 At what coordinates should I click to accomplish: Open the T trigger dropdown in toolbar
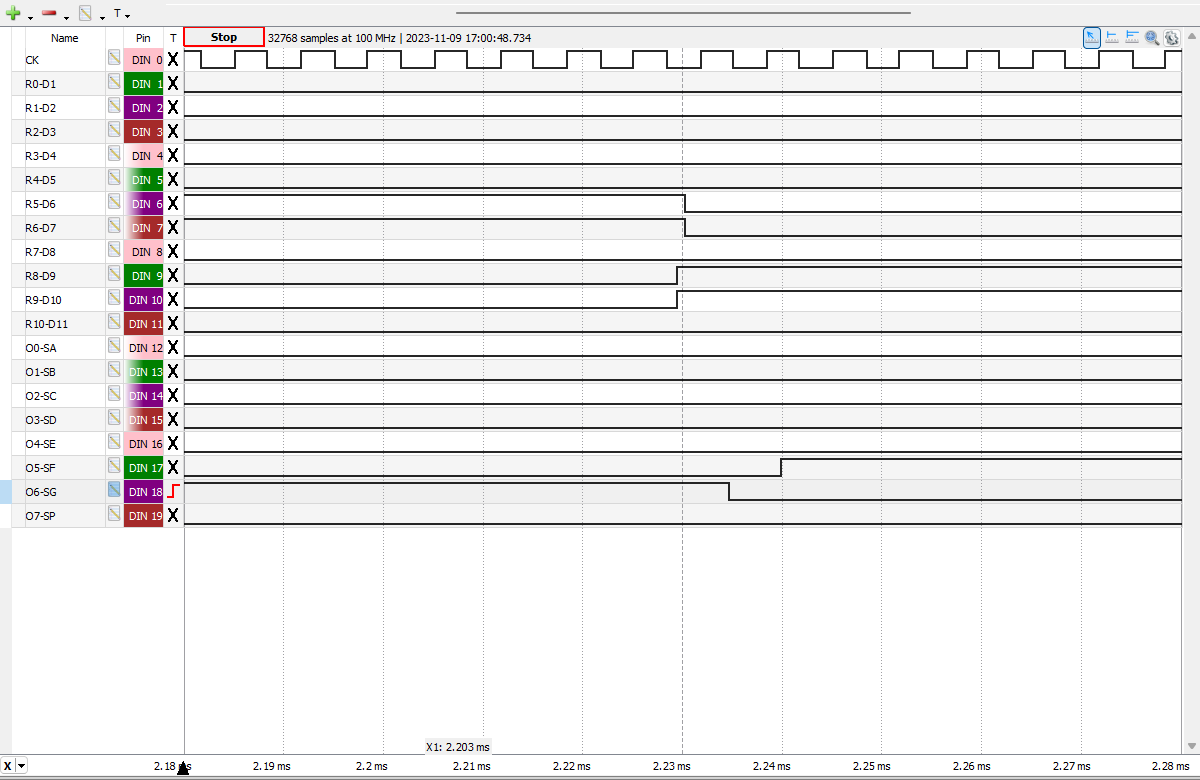point(121,14)
